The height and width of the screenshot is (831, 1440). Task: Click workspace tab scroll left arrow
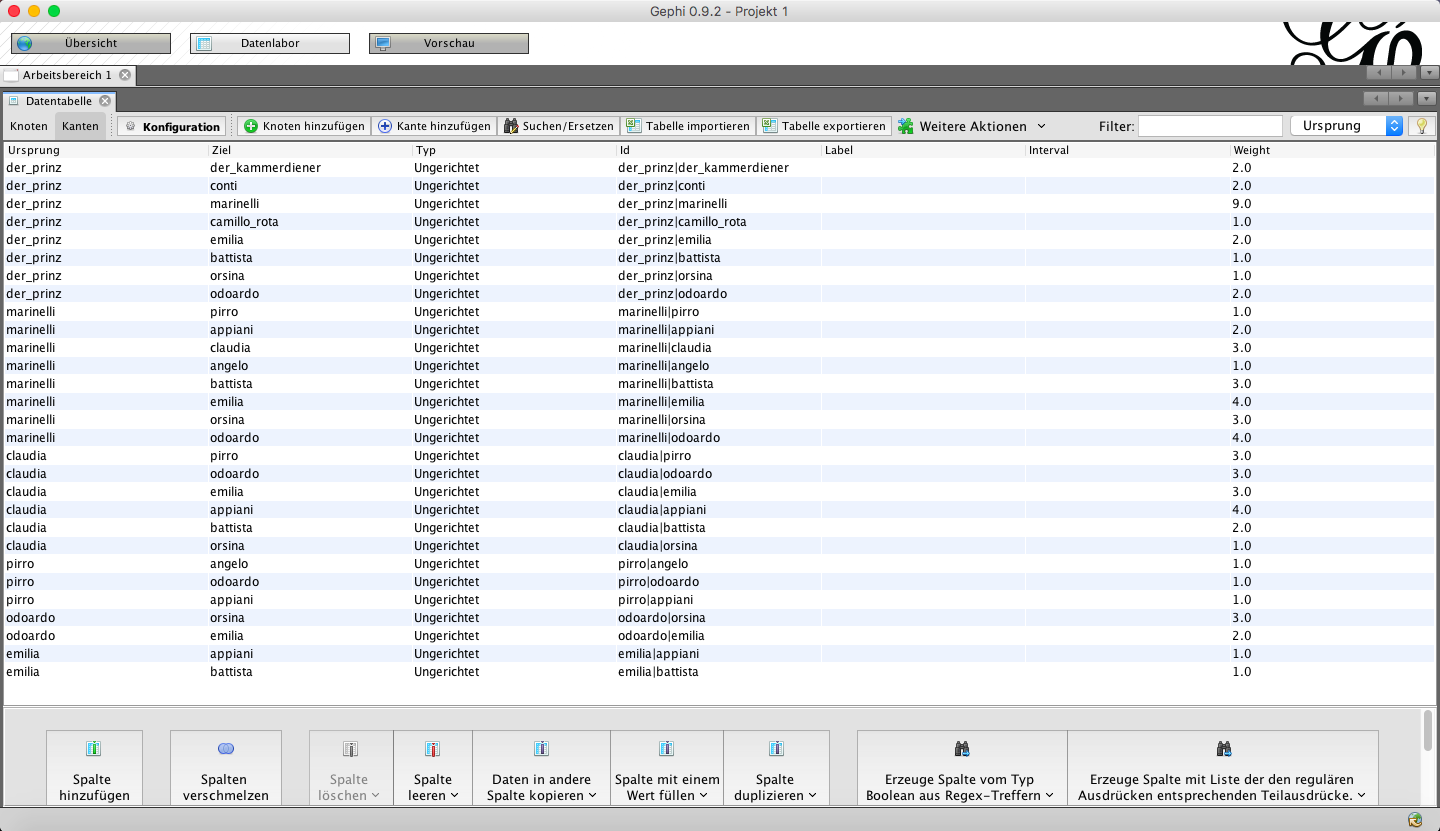pyautogui.click(x=1378, y=73)
